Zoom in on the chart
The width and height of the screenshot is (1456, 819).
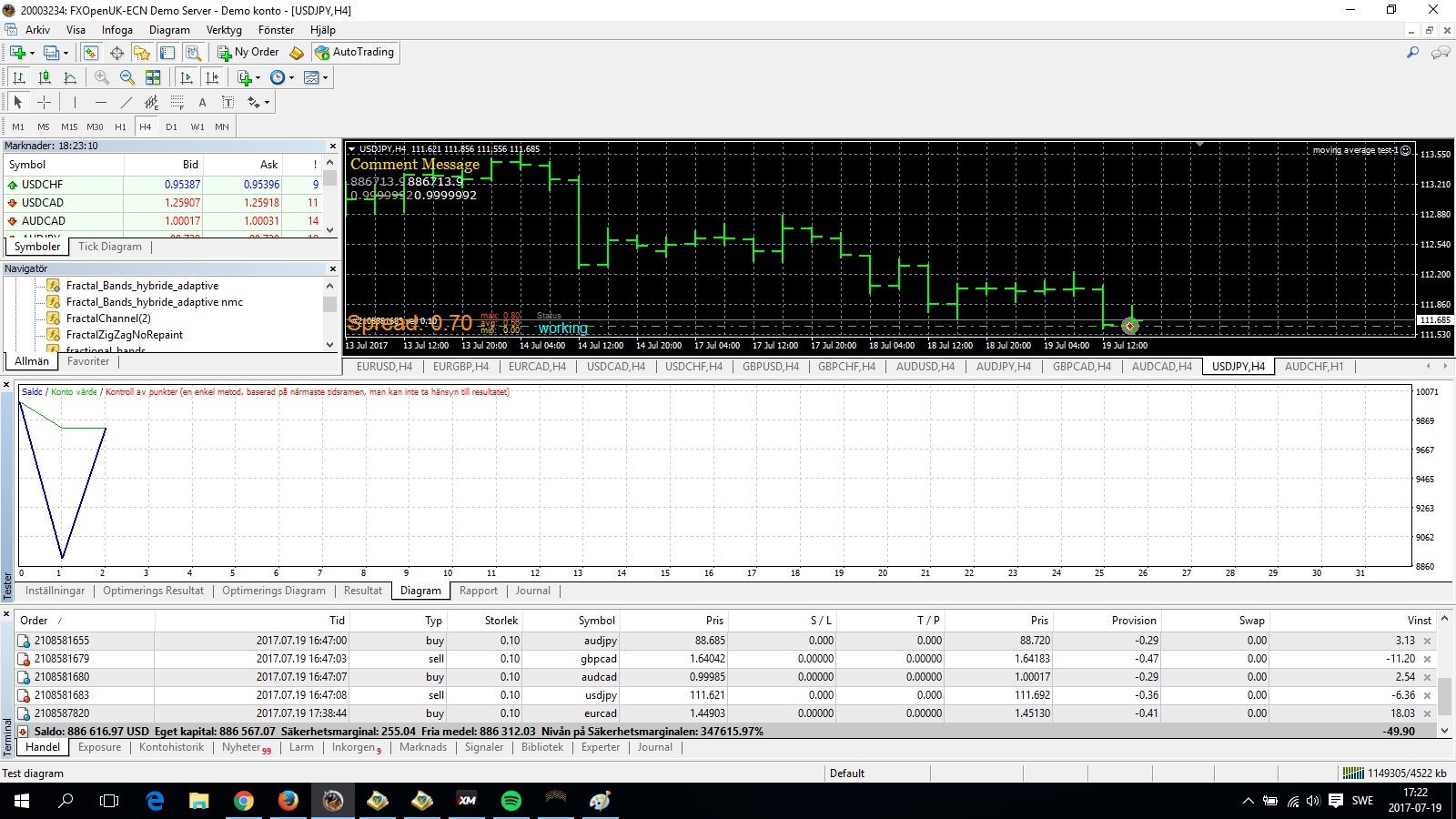coord(102,77)
